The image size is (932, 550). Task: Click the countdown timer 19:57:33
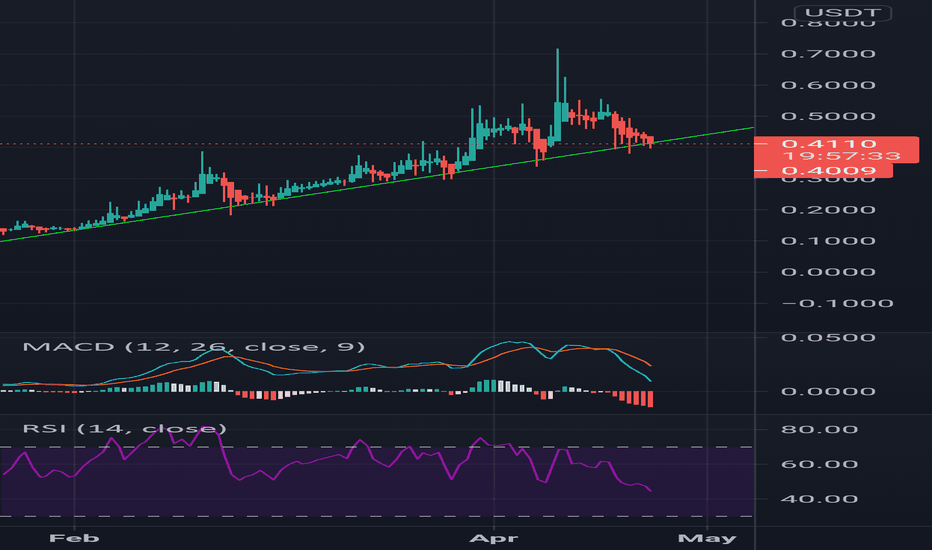(x=842, y=156)
